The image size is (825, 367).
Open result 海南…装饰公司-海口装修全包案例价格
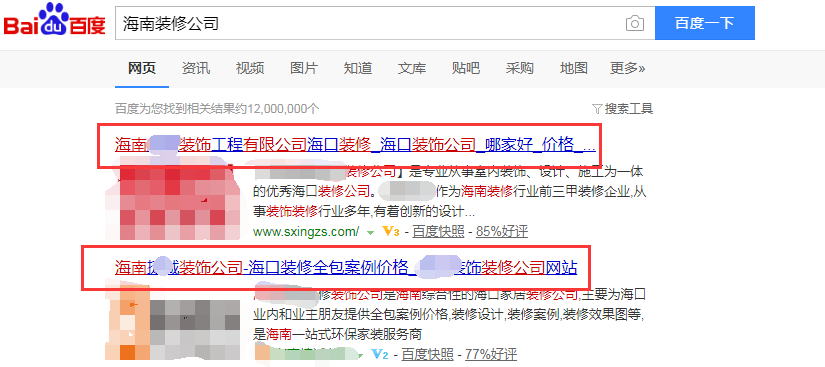(x=346, y=268)
